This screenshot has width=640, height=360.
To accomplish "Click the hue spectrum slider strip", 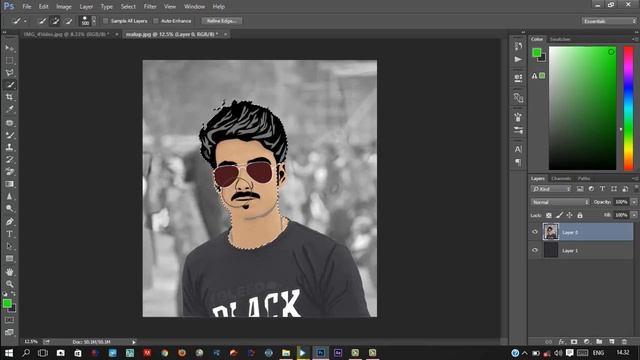I will coord(628,108).
